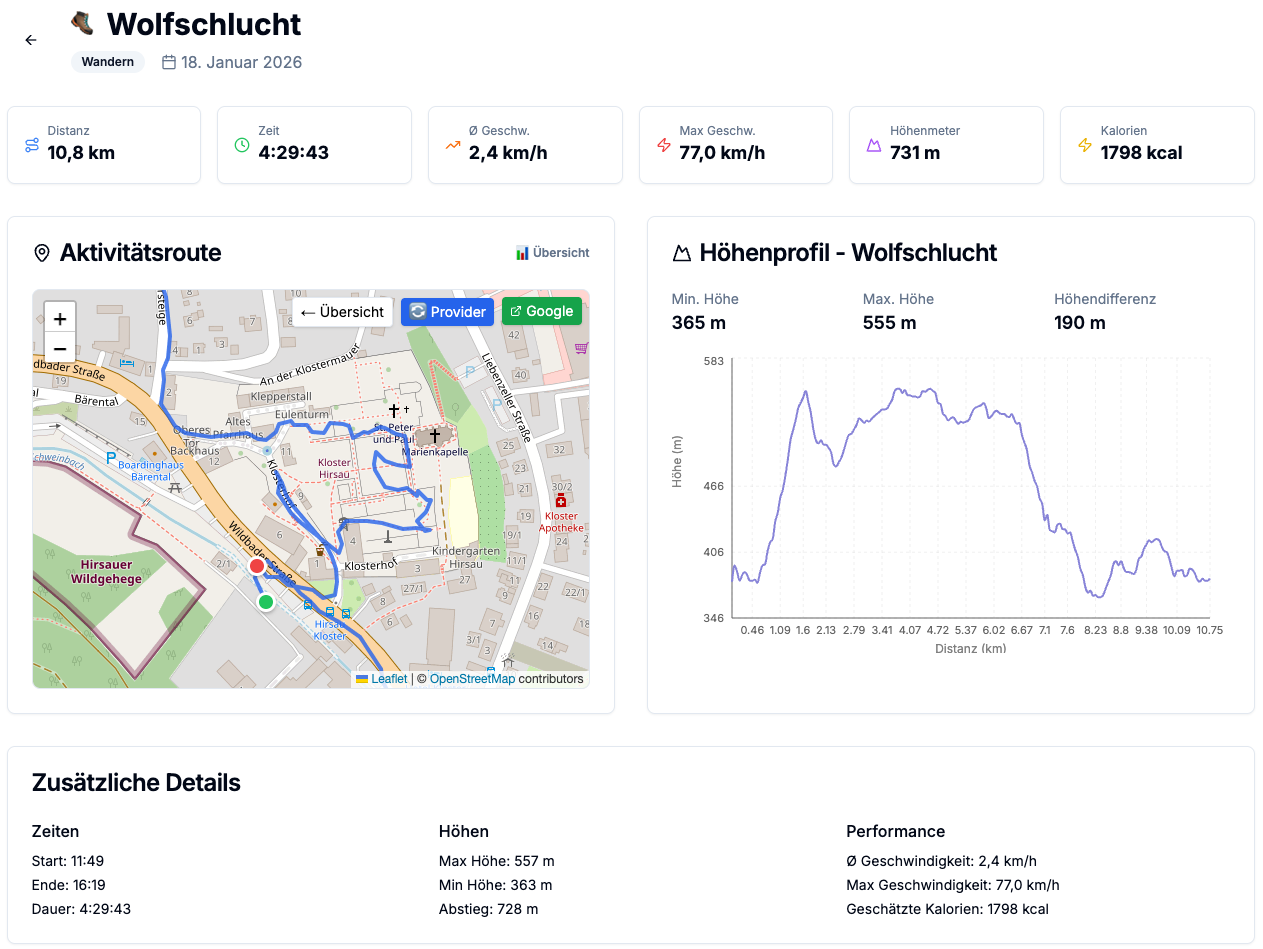Zoom out on the activity map
Screen dimensions: 1263x949
60,348
